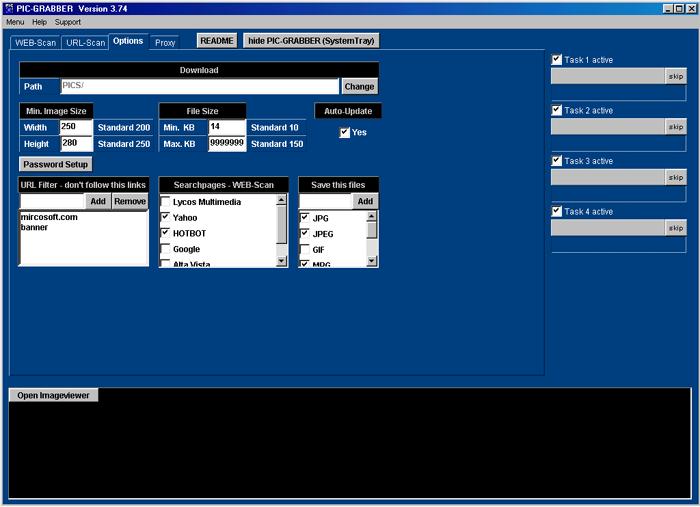
Task: Click up arrow of file types scrollbar
Action: click(x=371, y=216)
